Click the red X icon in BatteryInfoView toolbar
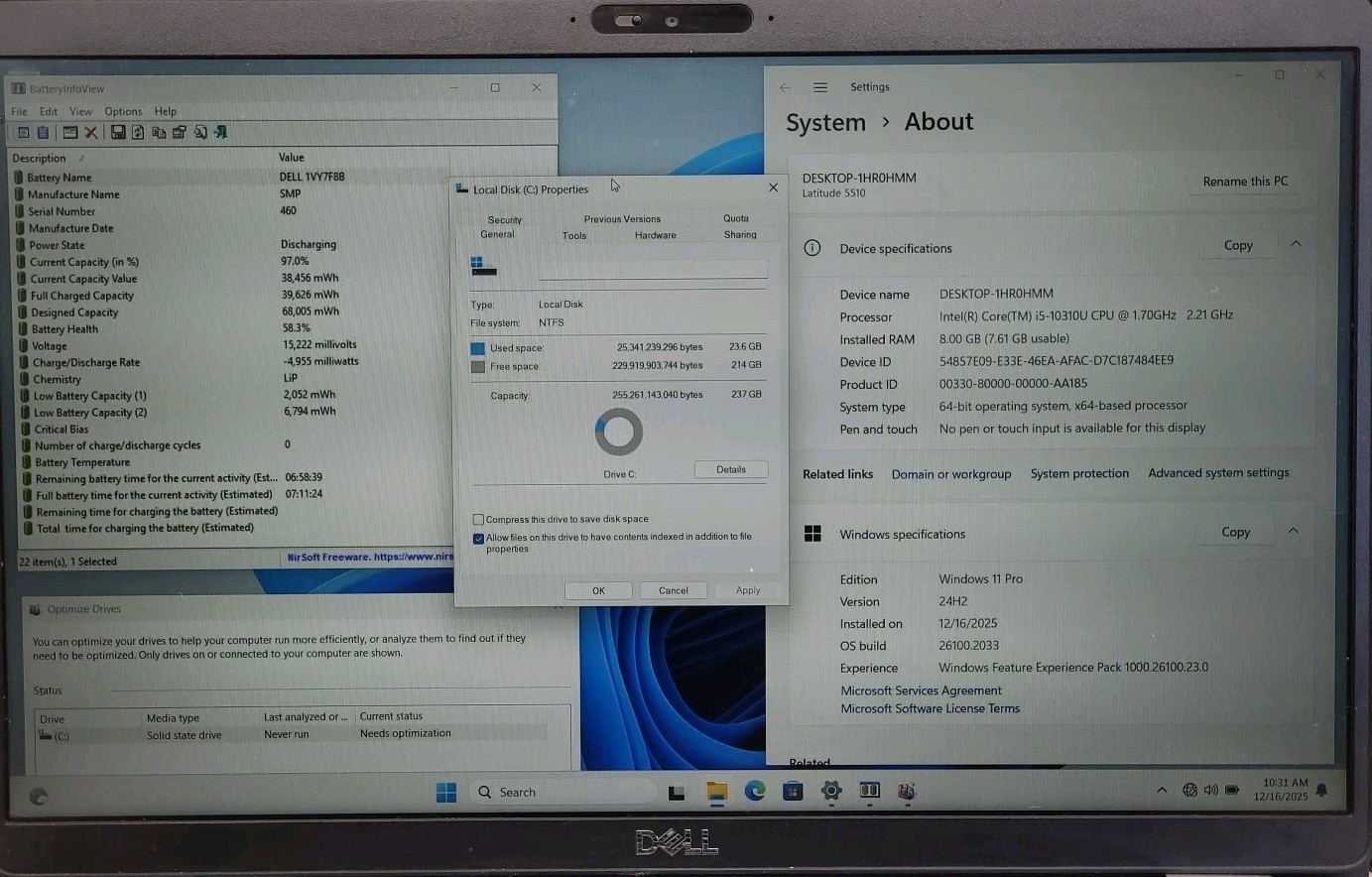The height and width of the screenshot is (877, 1372). [90, 132]
